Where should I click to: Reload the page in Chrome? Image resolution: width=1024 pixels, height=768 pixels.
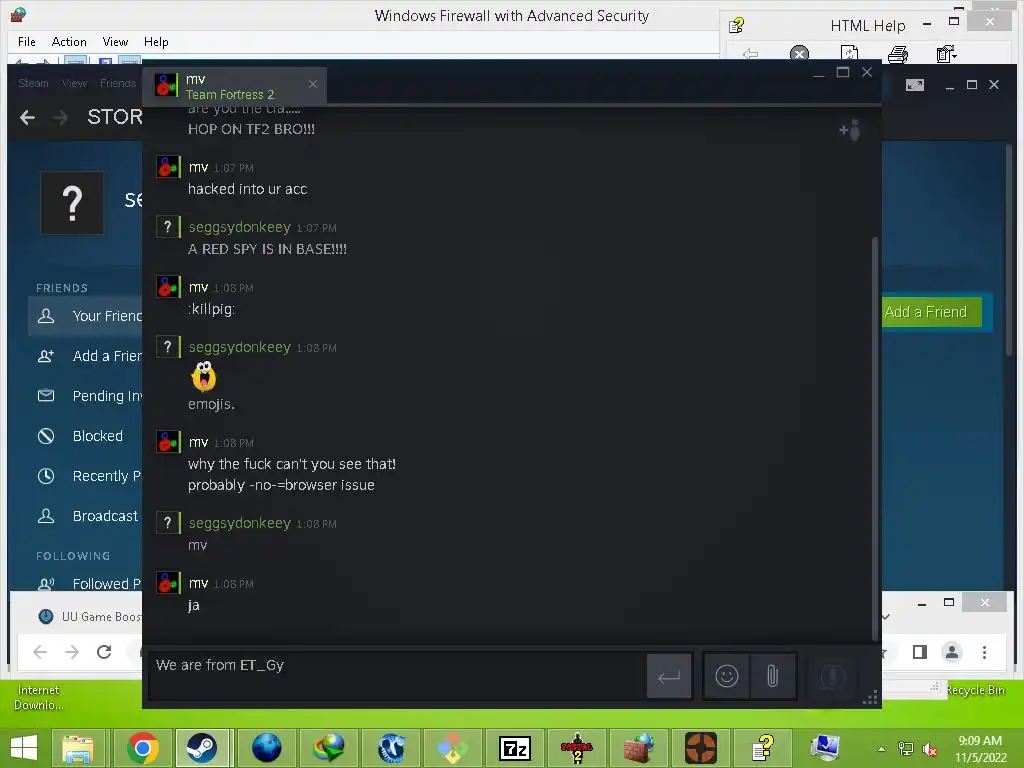pos(104,652)
